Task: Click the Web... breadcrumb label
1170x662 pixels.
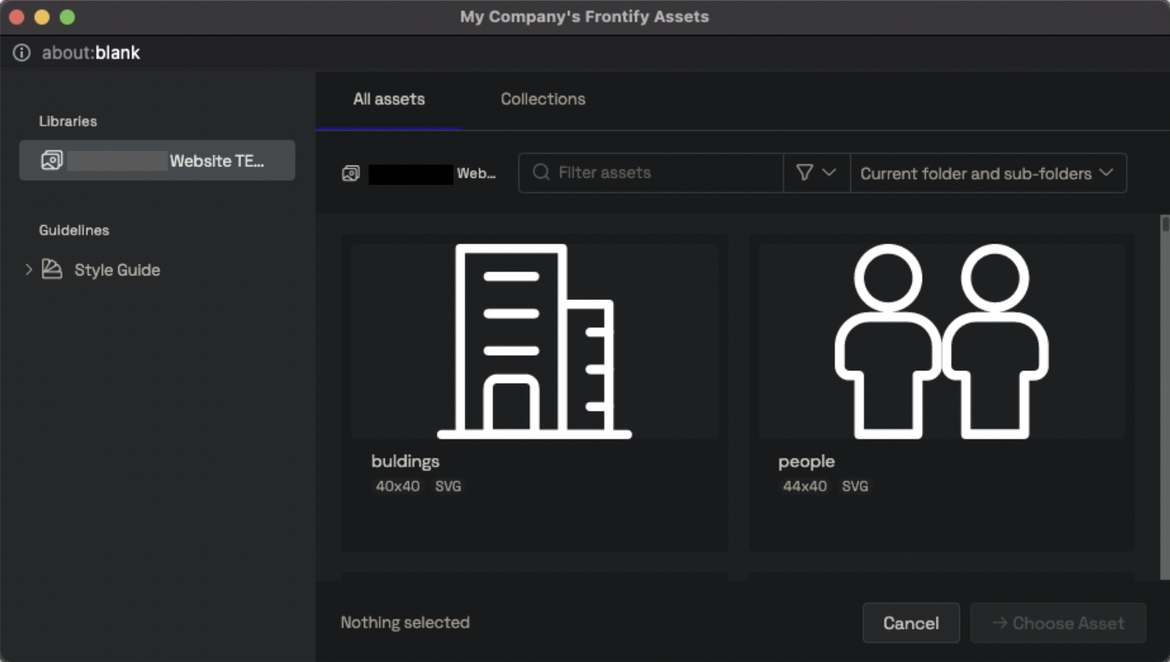Action: (x=476, y=173)
